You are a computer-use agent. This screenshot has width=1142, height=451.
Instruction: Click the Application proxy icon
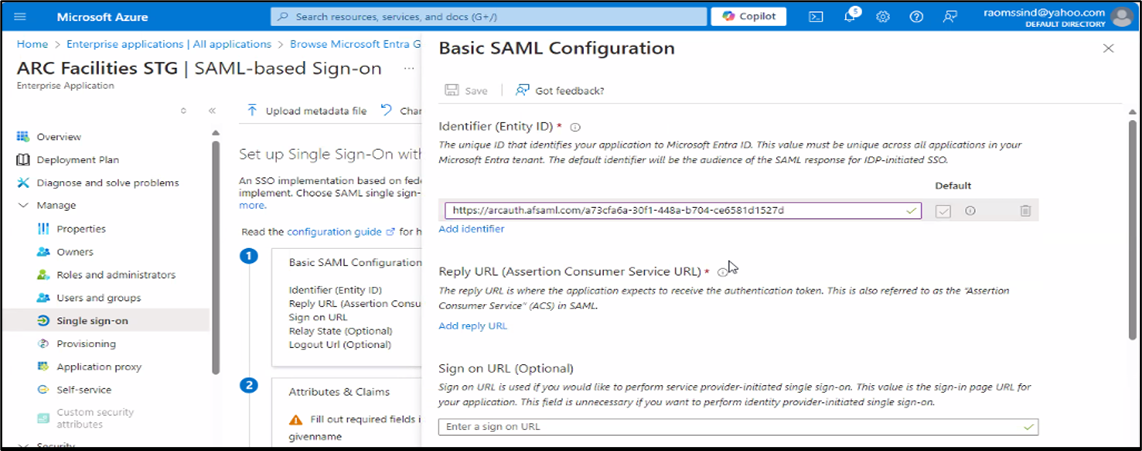[43, 366]
